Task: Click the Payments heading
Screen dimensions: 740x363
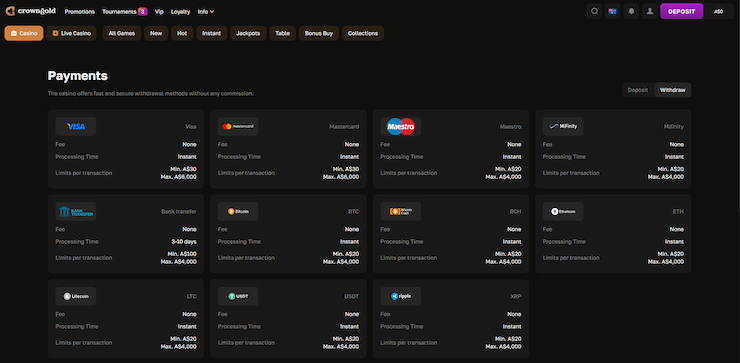Action: coord(78,76)
